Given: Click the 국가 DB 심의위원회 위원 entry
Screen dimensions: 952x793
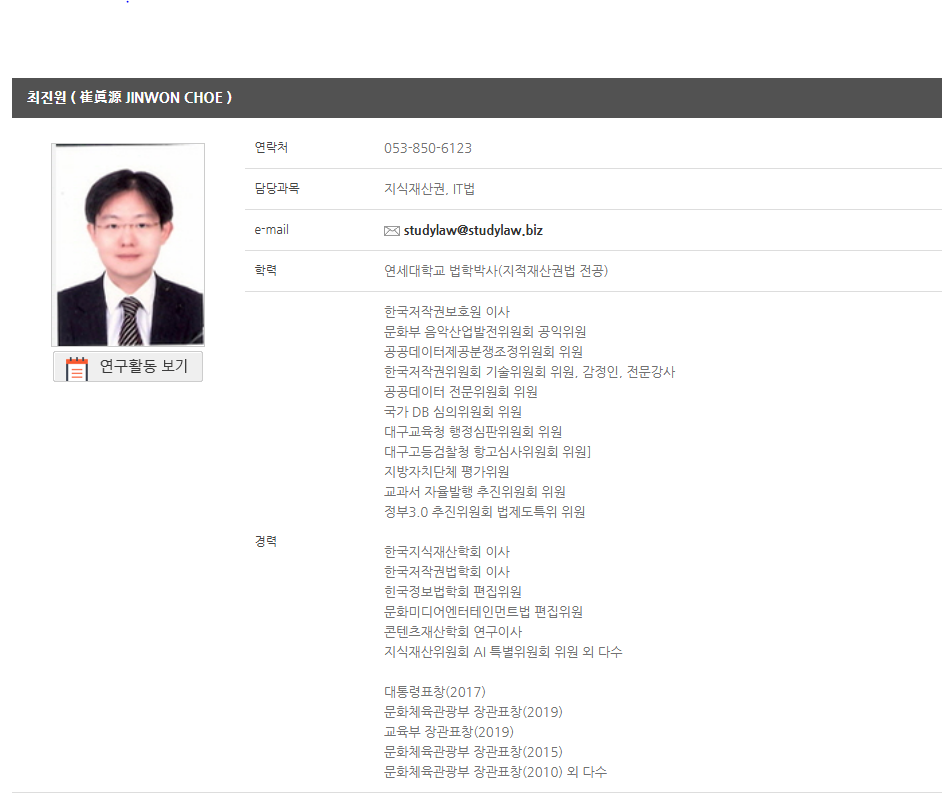Looking at the screenshot, I should 452,412.
